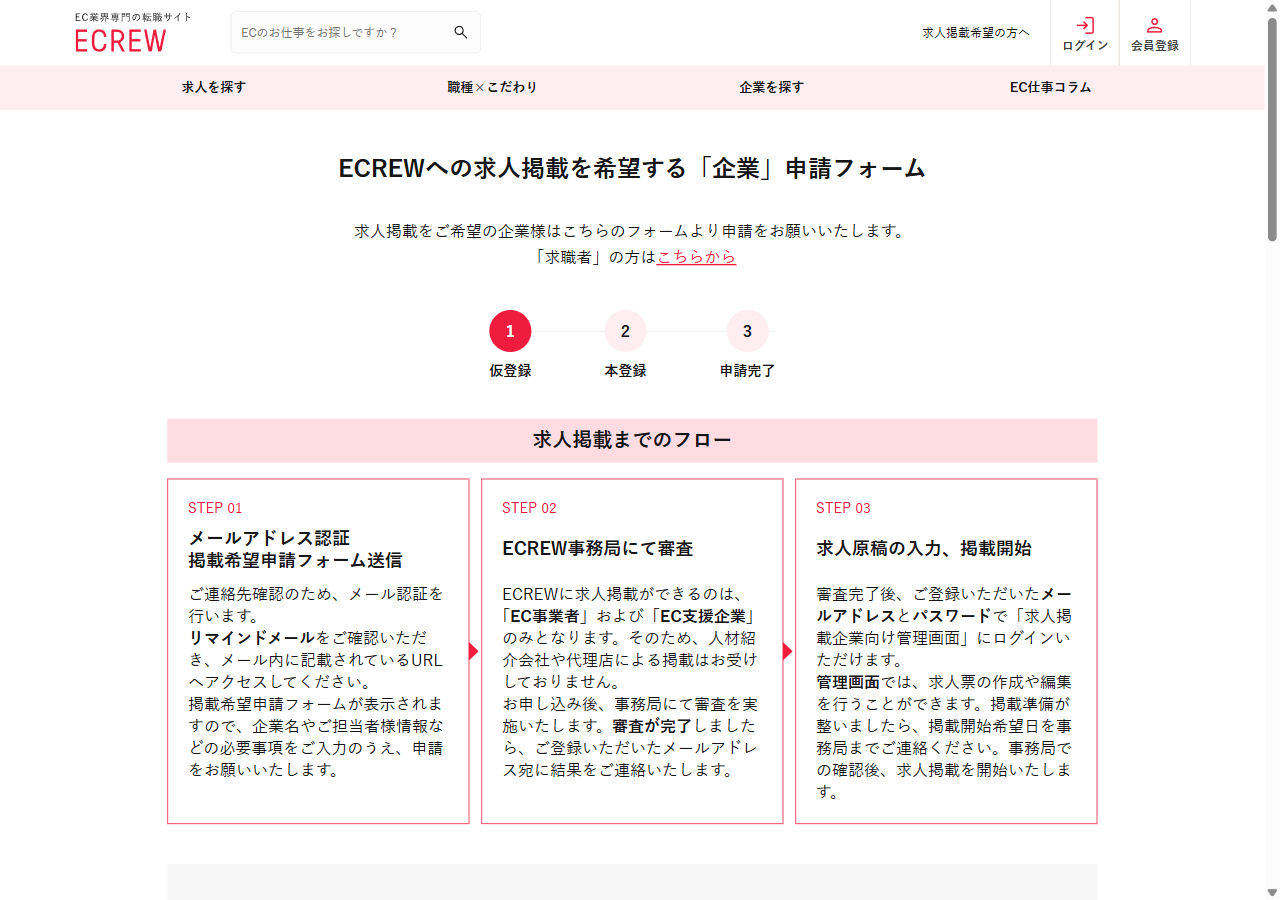Click the STEP 02 label
Screen dimensions: 1280x900
coord(529,508)
